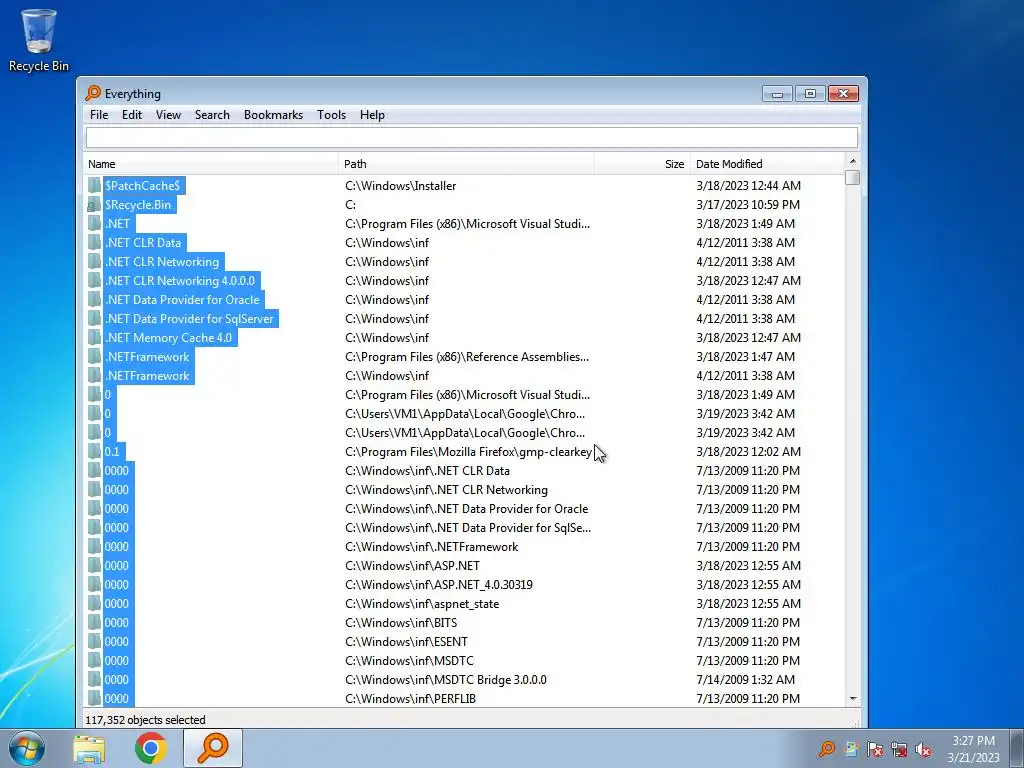This screenshot has height=768, width=1024.
Task: Click the folder icon of .NET CLR Data
Action: tap(95, 242)
